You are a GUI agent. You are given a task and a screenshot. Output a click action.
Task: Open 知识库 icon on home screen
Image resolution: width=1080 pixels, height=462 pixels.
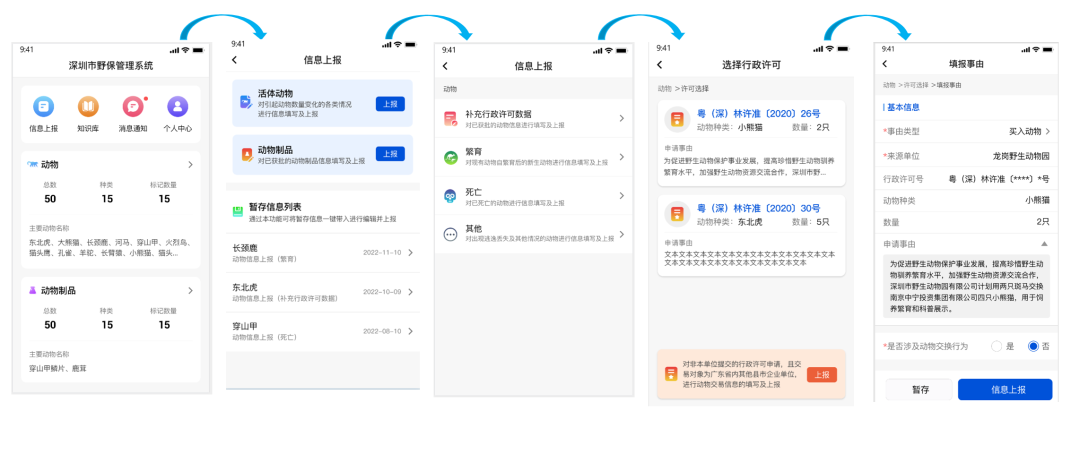click(x=88, y=107)
